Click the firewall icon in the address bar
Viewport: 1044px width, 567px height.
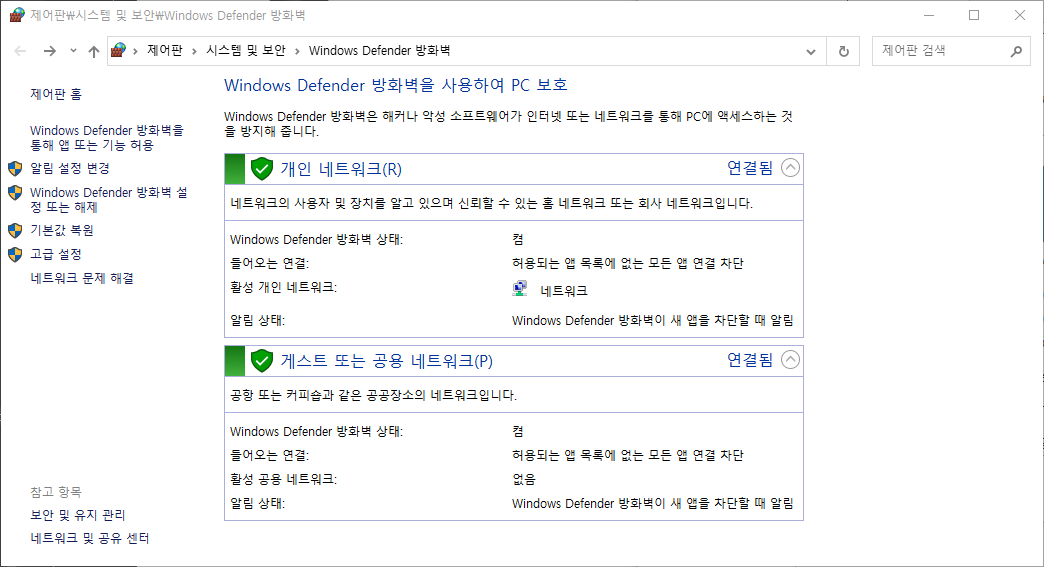pyautogui.click(x=119, y=51)
